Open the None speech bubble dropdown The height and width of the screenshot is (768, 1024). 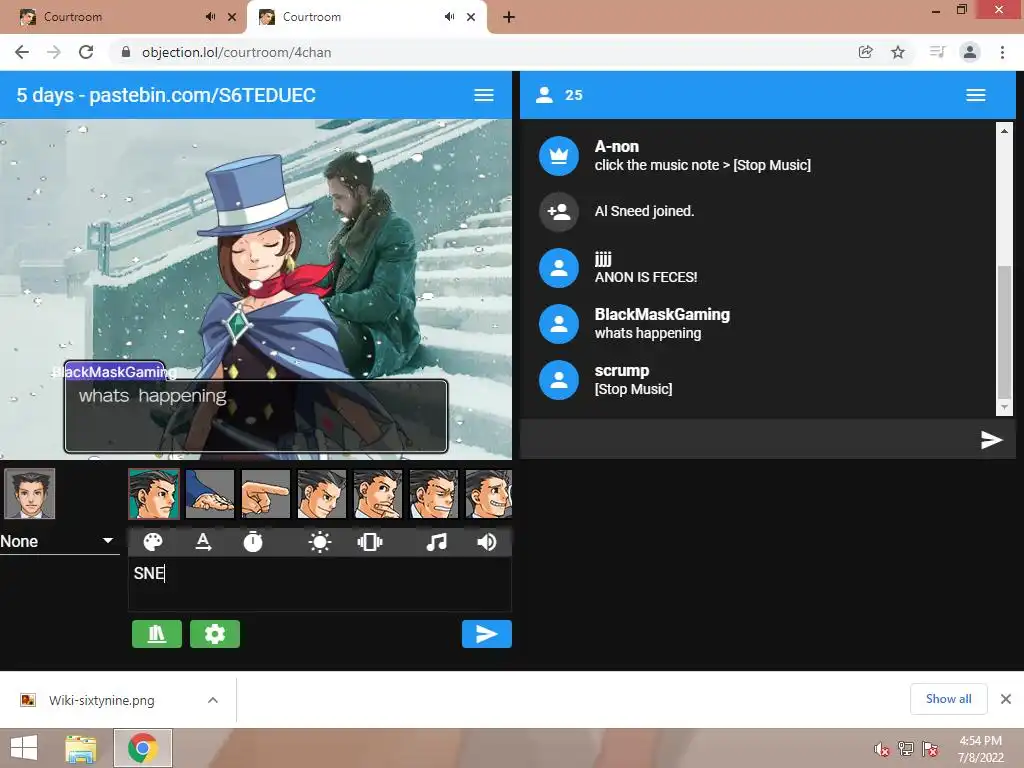point(59,541)
